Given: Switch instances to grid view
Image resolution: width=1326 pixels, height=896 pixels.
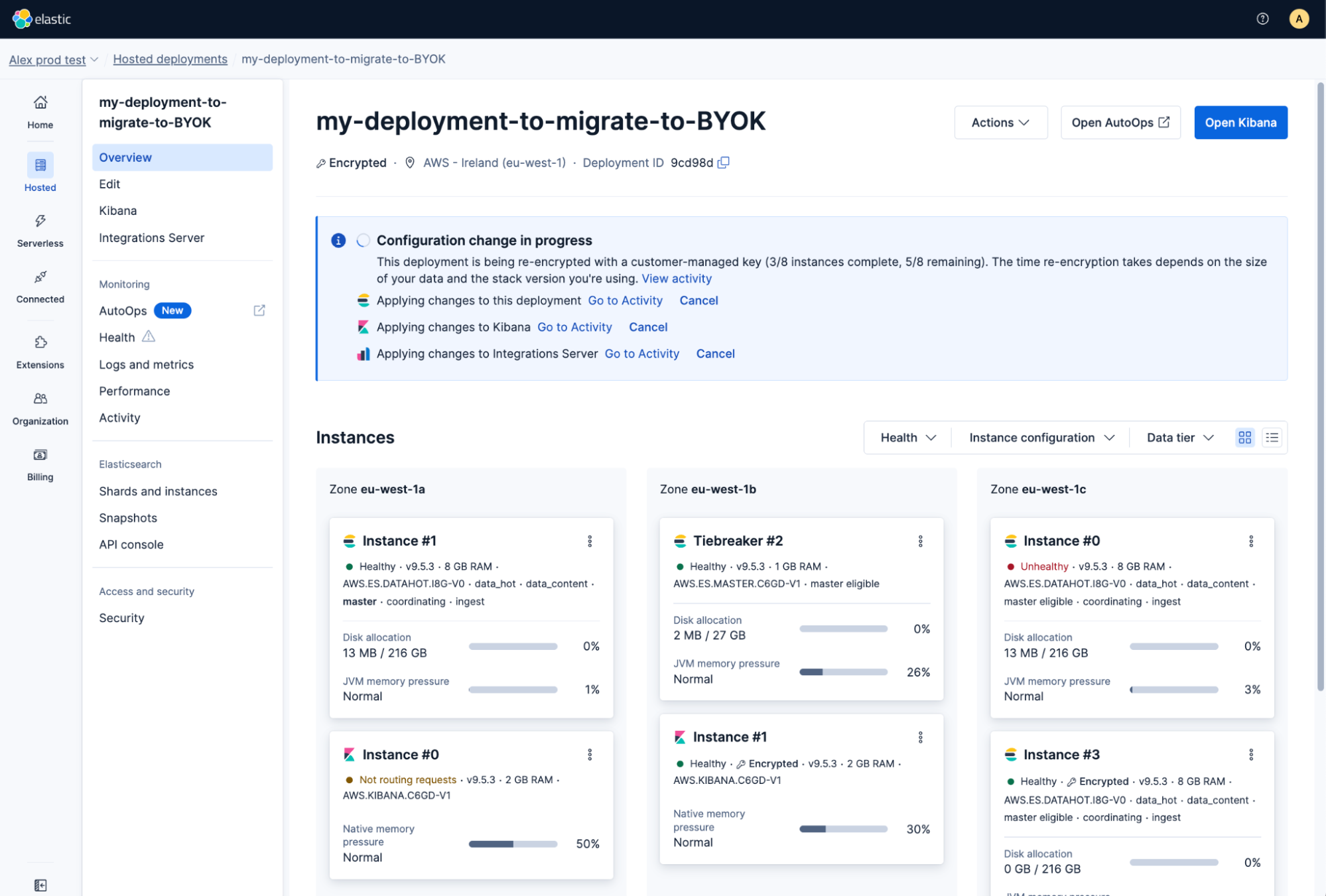Looking at the screenshot, I should [1244, 438].
